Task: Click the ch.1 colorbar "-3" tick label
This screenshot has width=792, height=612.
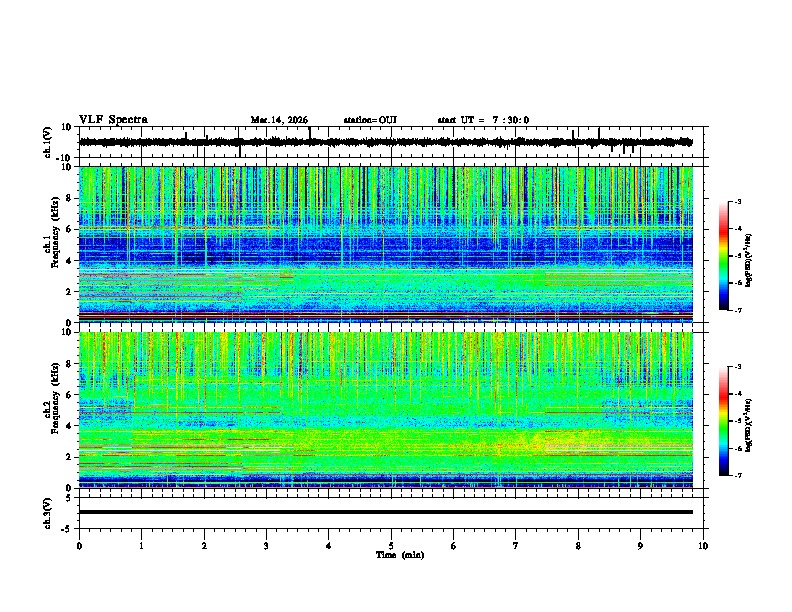Action: coord(738,201)
